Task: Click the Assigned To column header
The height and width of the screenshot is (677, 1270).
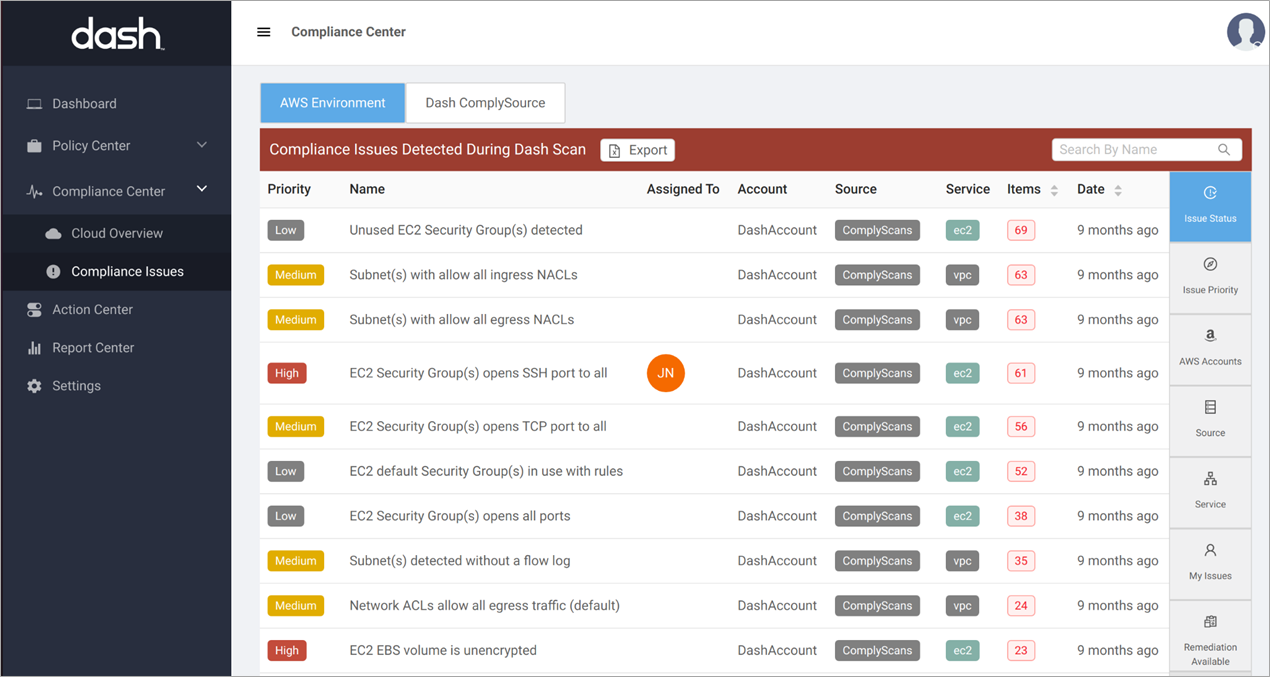Action: pos(683,189)
